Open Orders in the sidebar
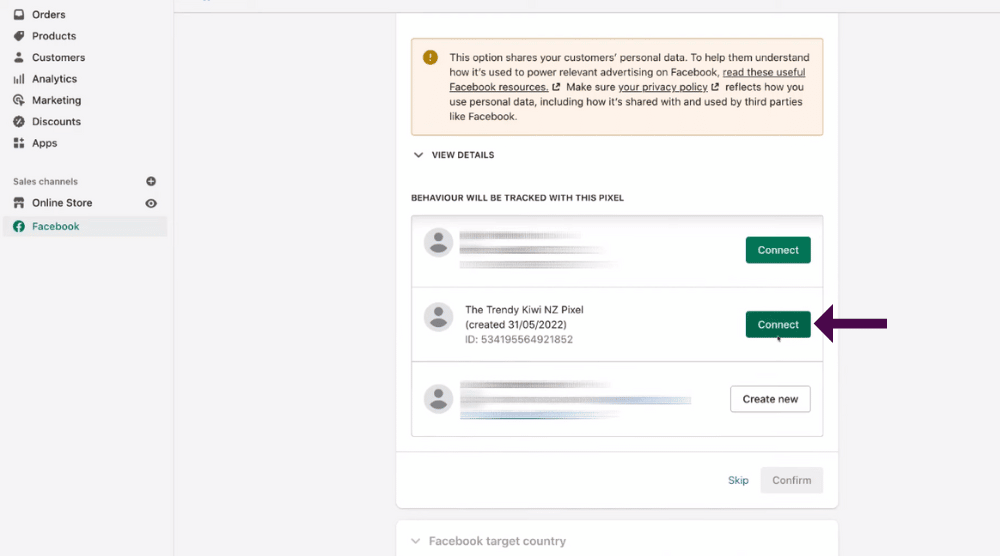 pyautogui.click(x=48, y=14)
